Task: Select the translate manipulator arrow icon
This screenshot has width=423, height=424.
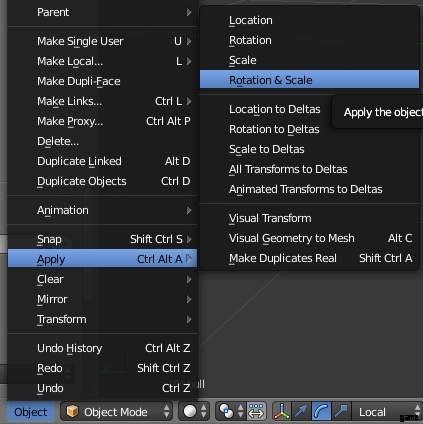Action: [x=302, y=412]
